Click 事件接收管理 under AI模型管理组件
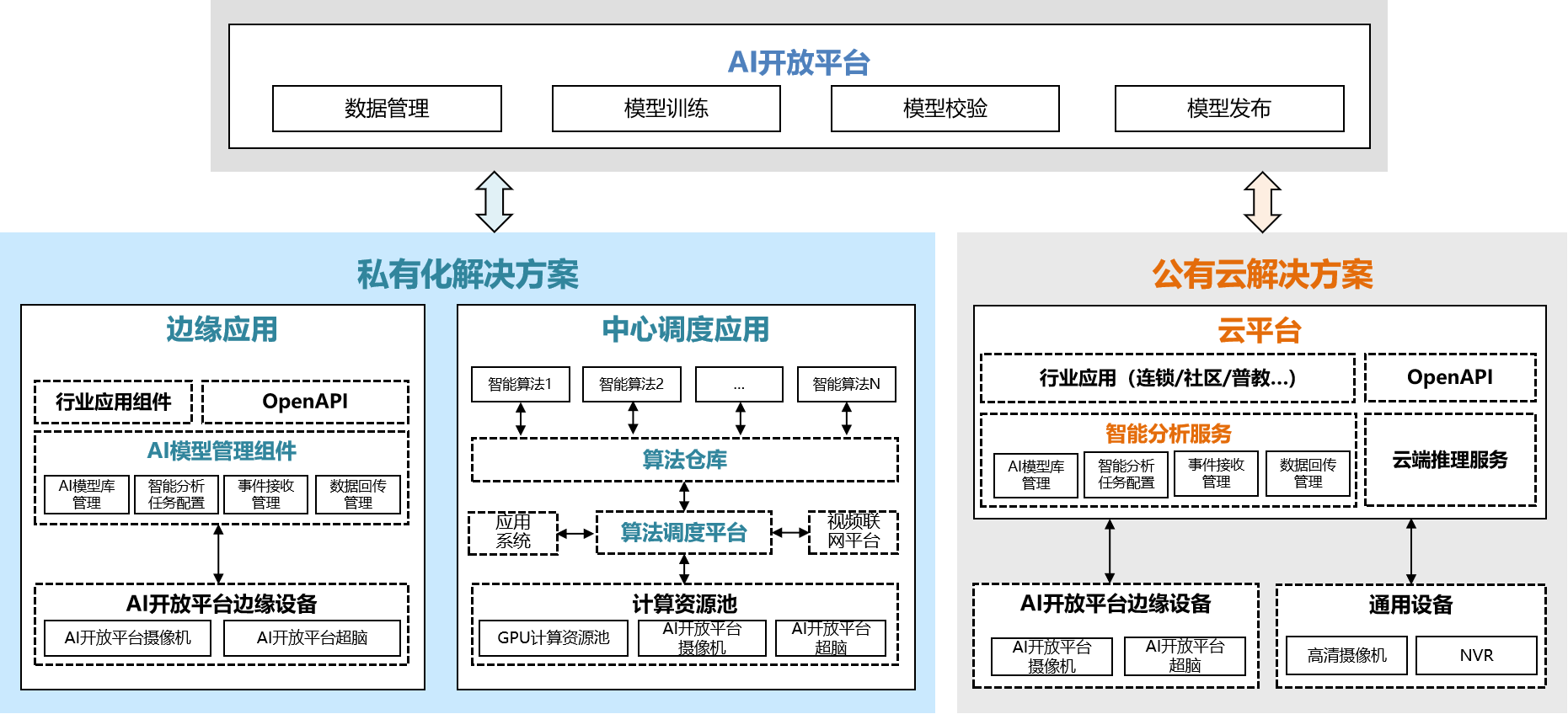 coord(266,494)
